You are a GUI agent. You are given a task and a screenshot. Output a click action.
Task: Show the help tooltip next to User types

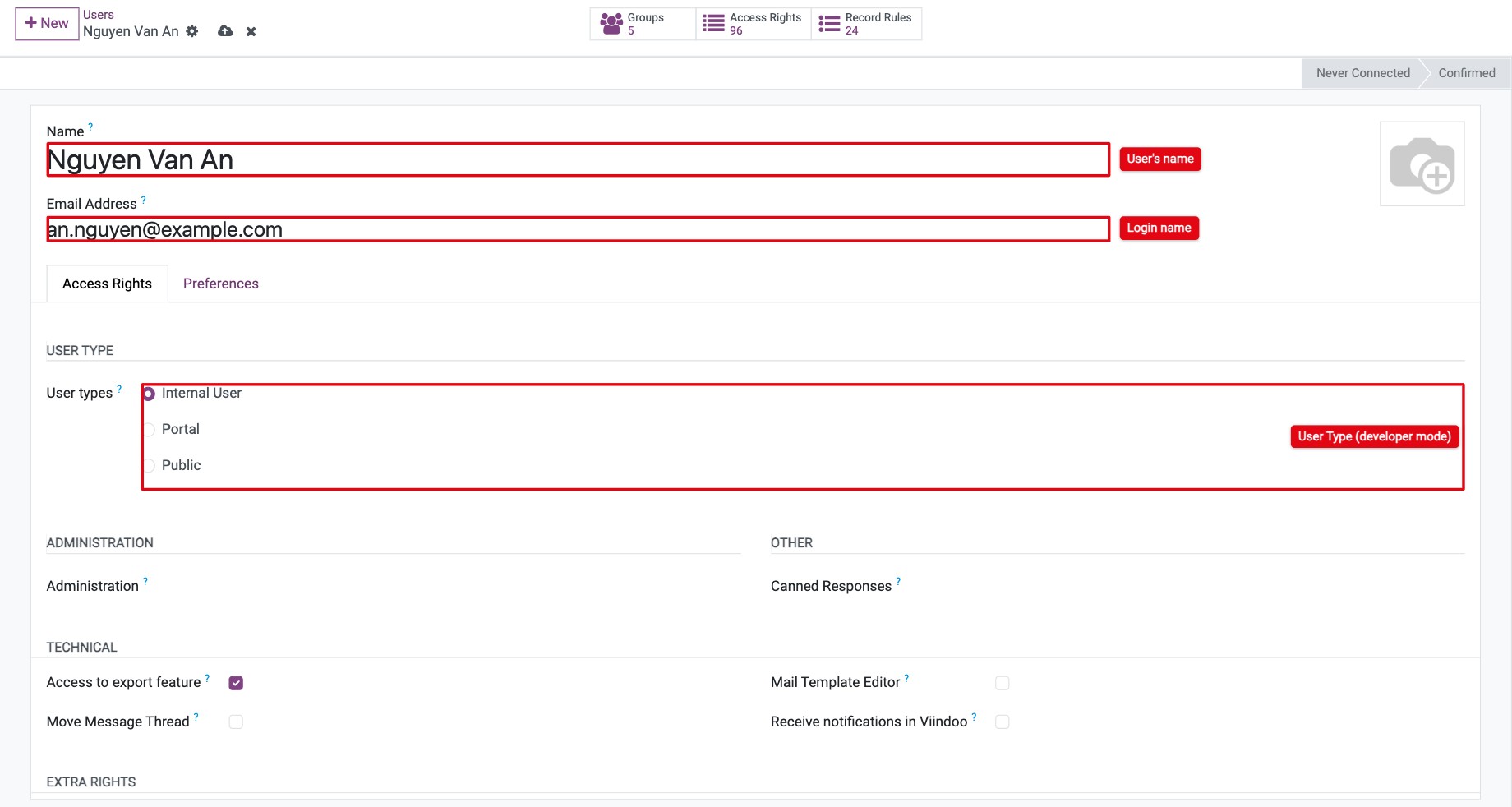(119, 388)
